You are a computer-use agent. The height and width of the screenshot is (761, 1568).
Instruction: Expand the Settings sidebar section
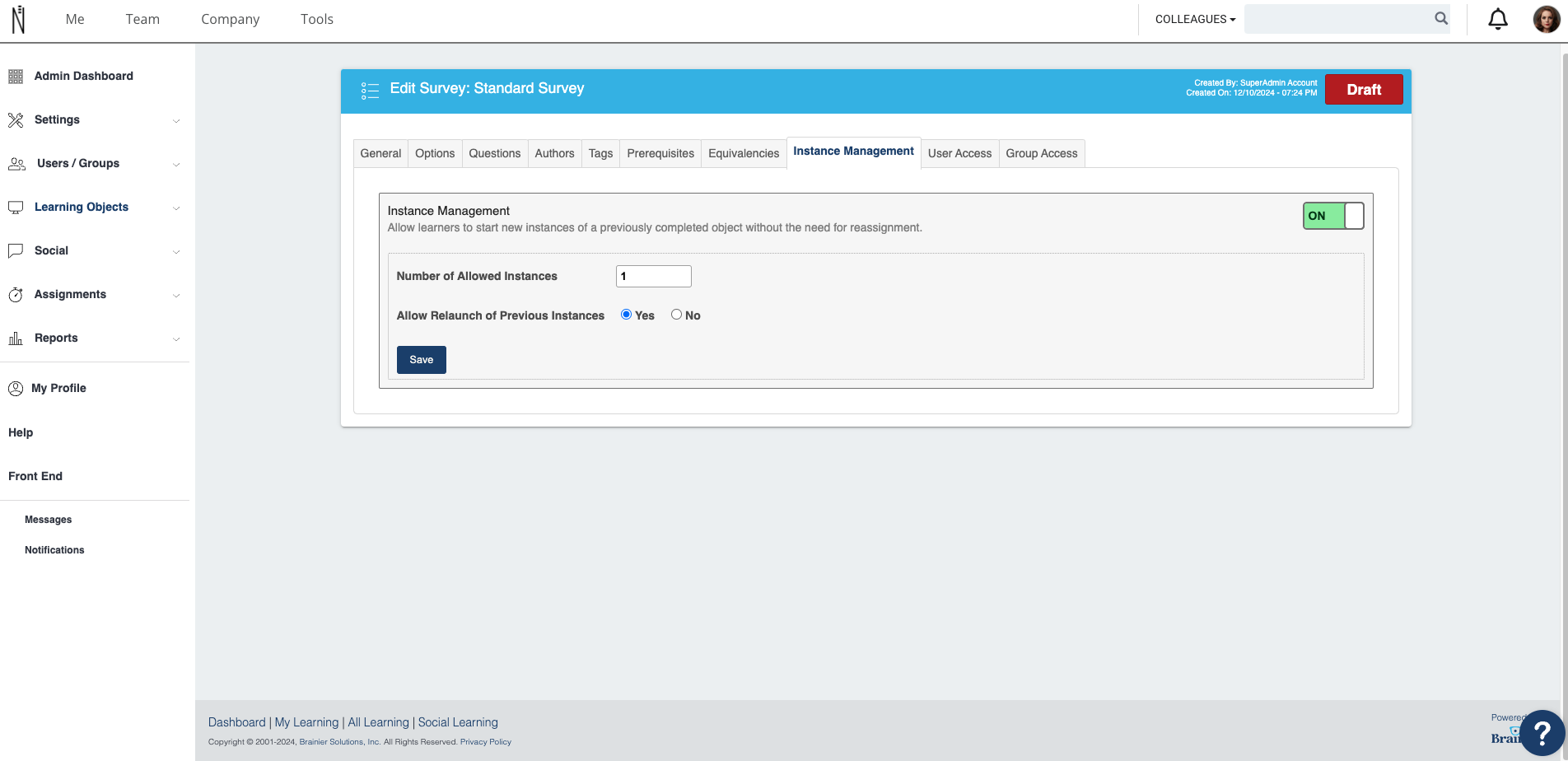(x=176, y=121)
